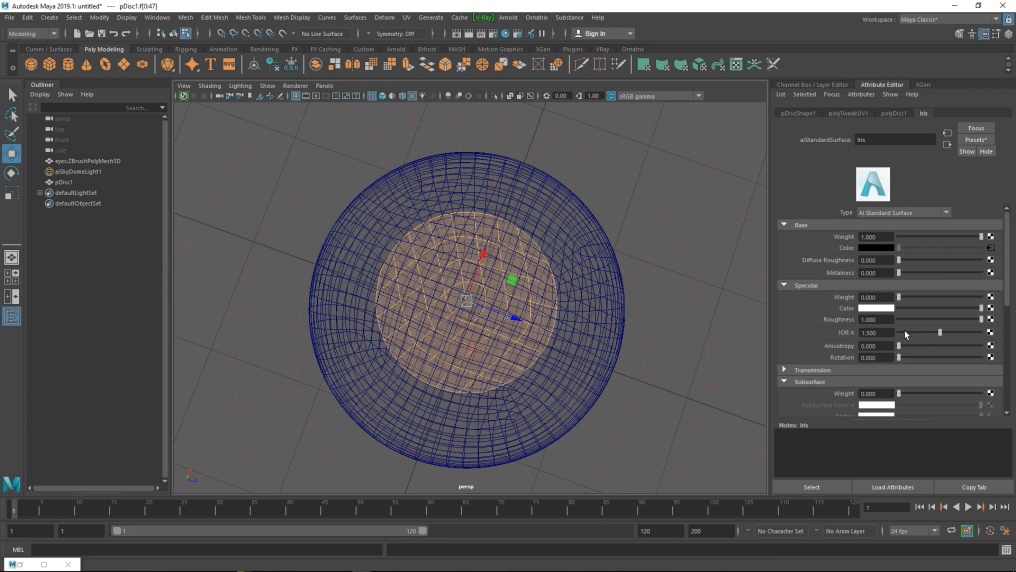1016x572 pixels.
Task: Choose the Select tool arrow in toolbox
Action: click(x=12, y=95)
